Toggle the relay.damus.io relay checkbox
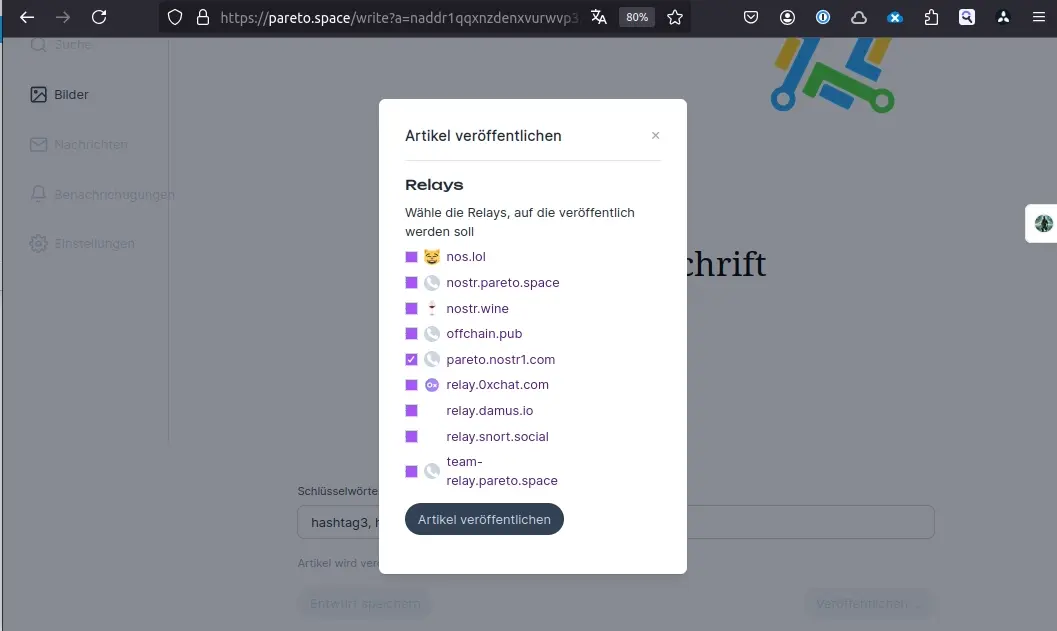Screen dimensions: 1057x631 [x=411, y=411]
